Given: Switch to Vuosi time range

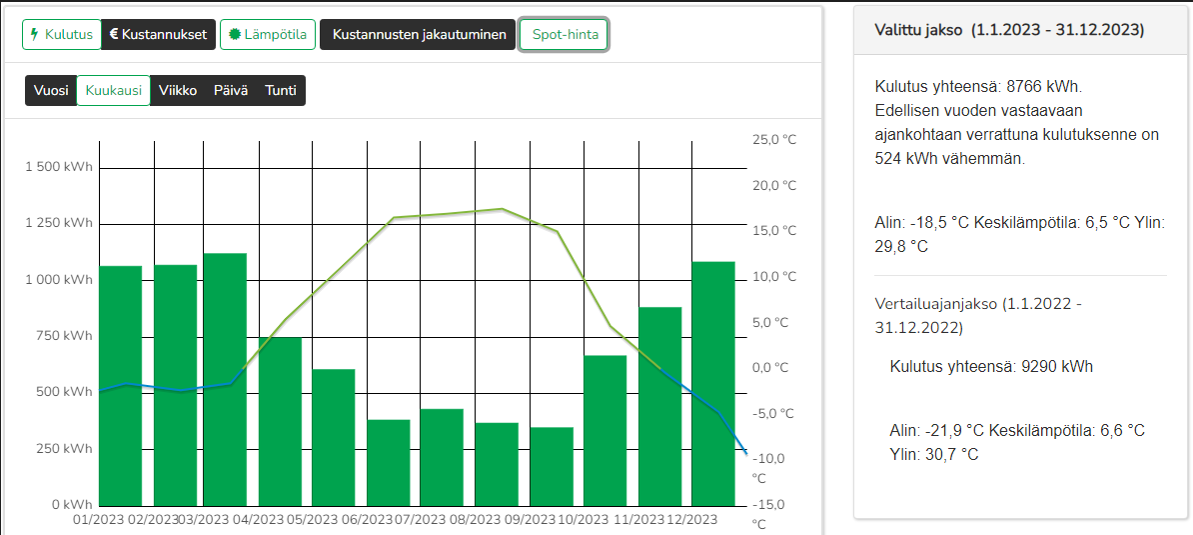Looking at the screenshot, I should [x=51, y=90].
